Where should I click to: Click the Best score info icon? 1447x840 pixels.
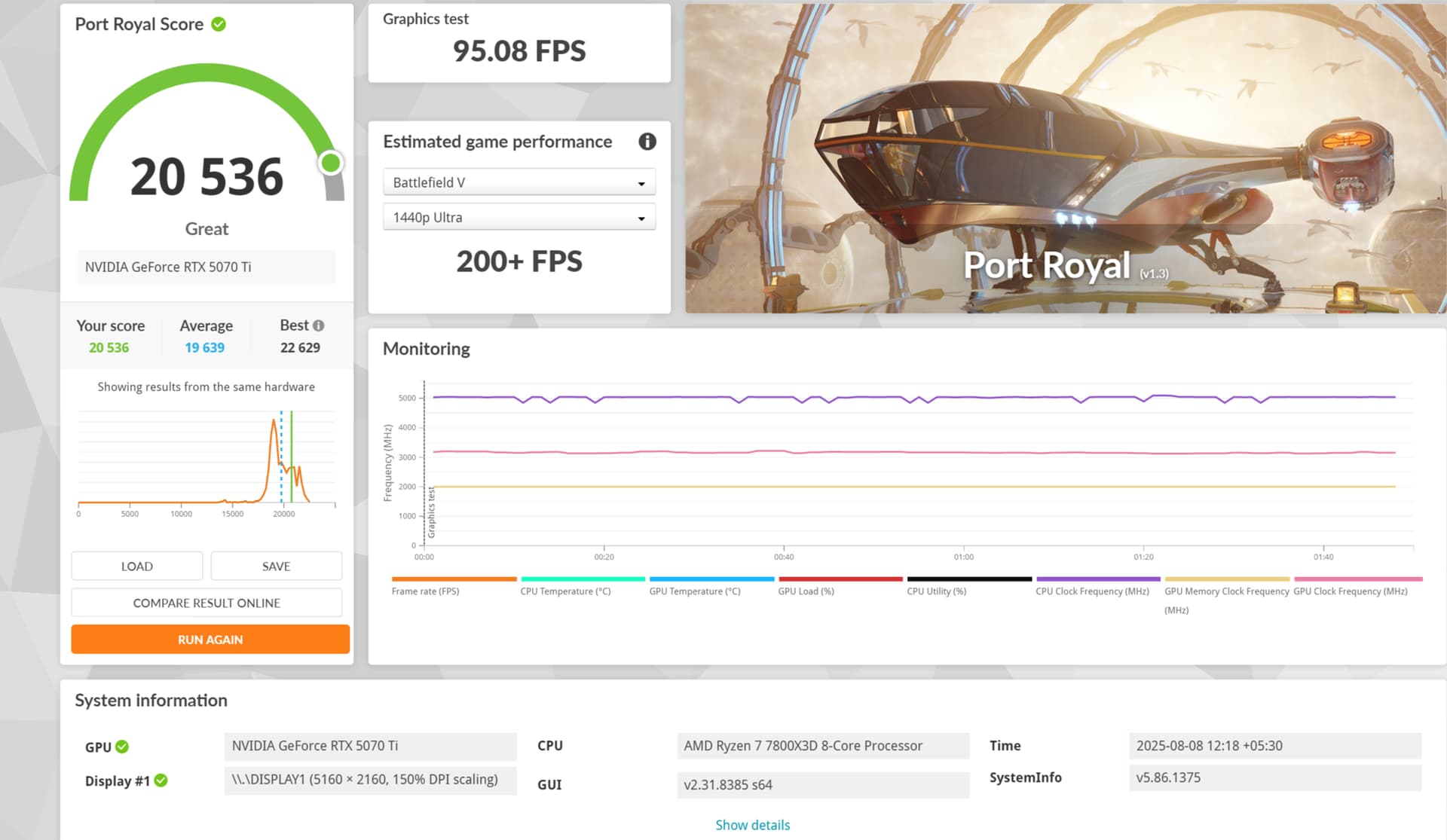319,325
